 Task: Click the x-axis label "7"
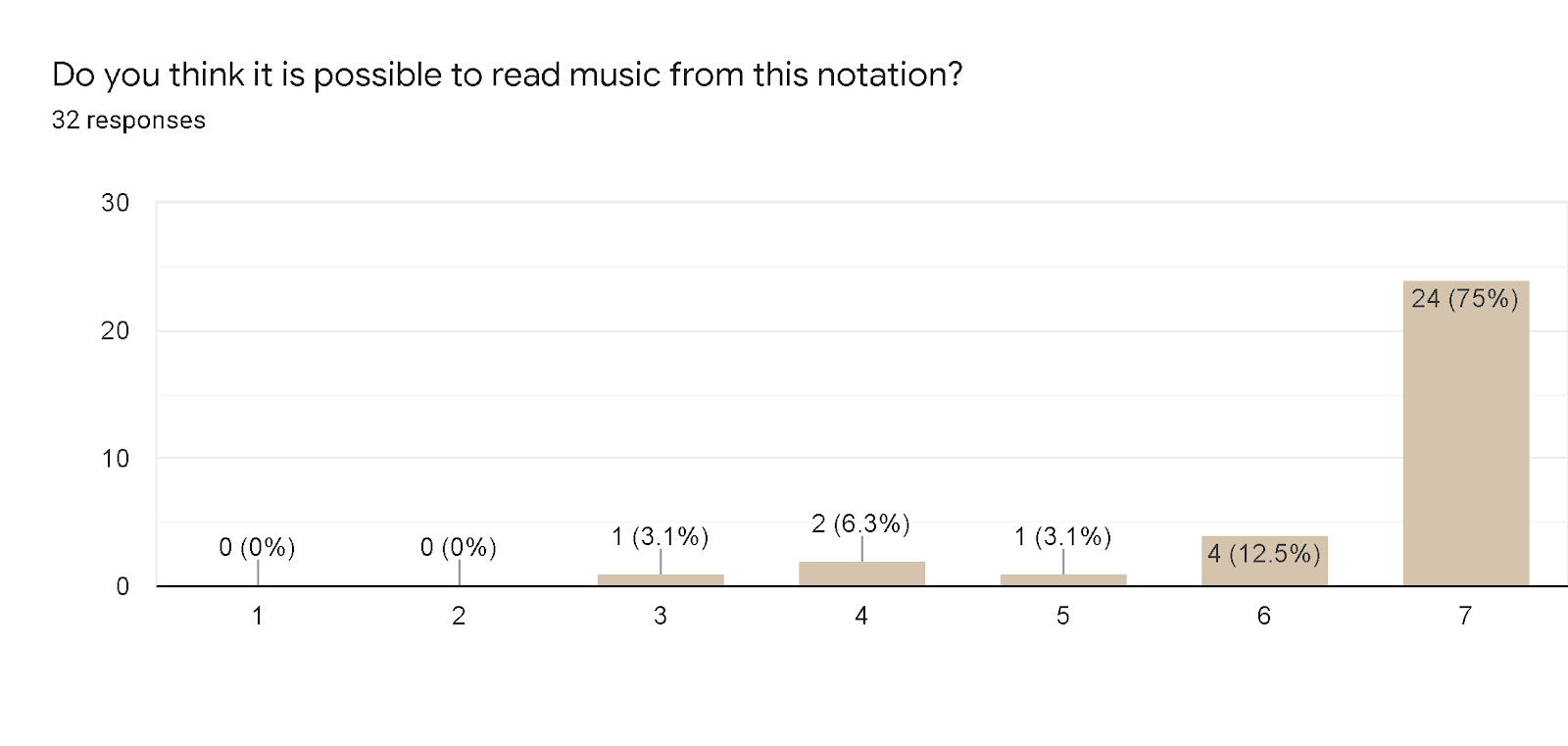coord(1465,616)
